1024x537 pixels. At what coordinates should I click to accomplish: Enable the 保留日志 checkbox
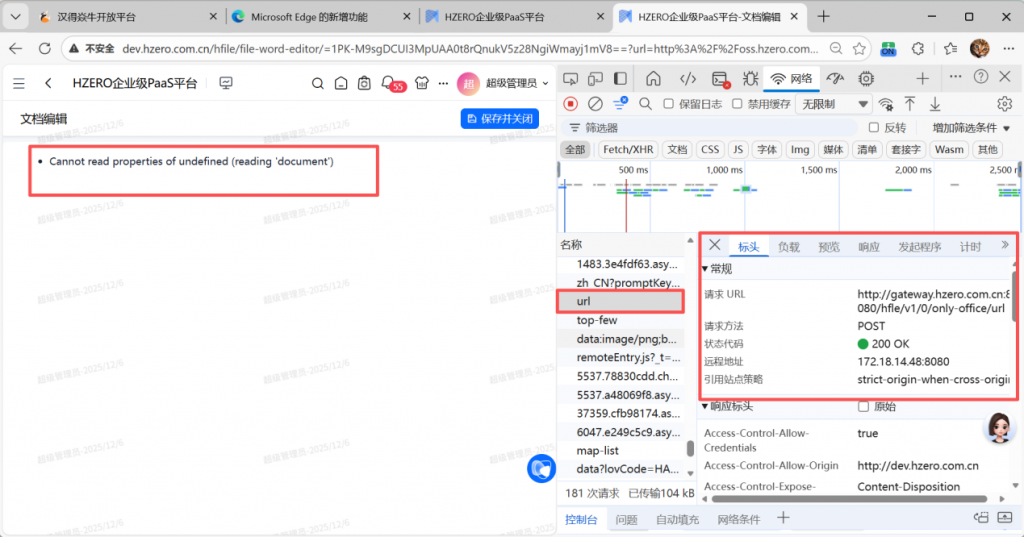pos(669,104)
